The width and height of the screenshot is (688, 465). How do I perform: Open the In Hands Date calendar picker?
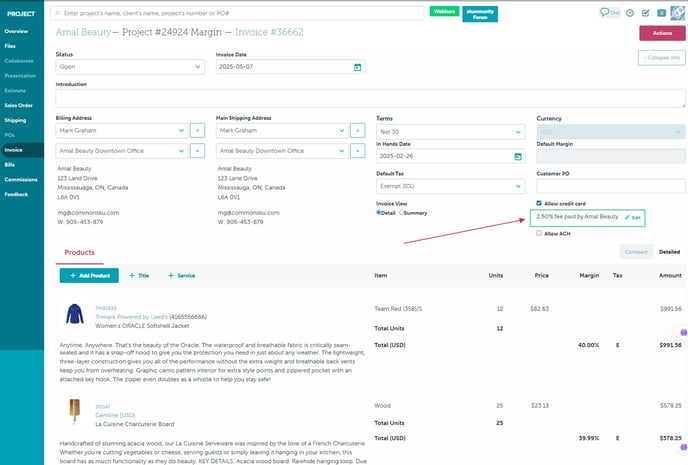coord(517,156)
